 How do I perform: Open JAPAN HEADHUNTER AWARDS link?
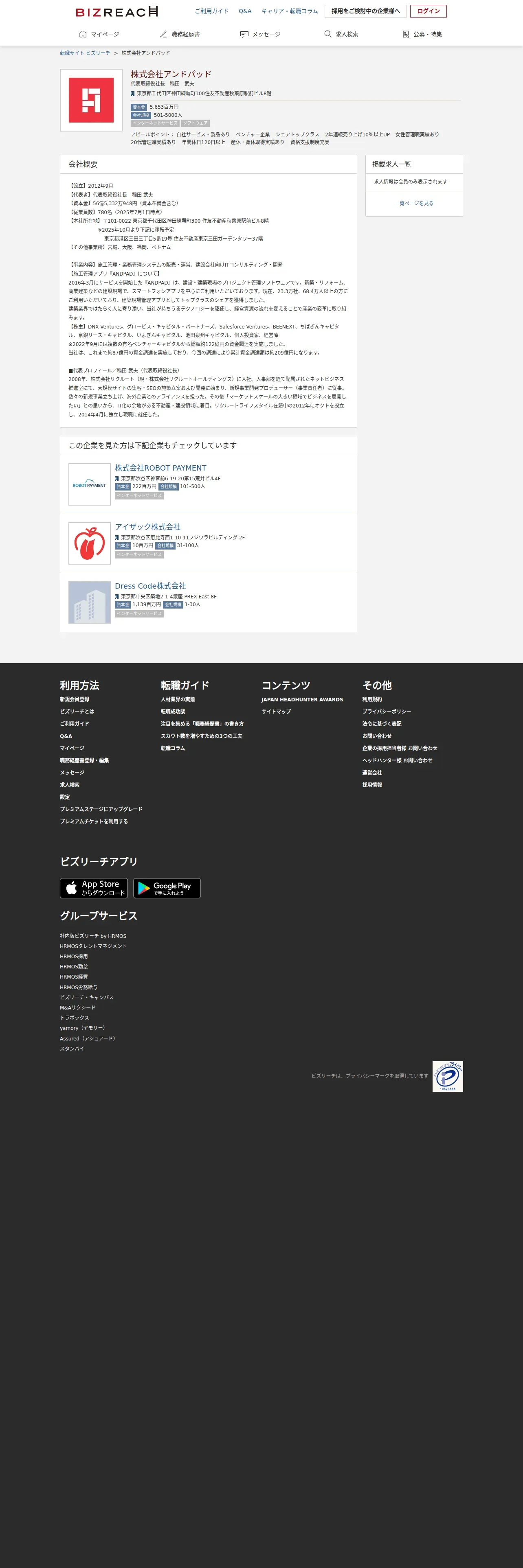click(302, 699)
